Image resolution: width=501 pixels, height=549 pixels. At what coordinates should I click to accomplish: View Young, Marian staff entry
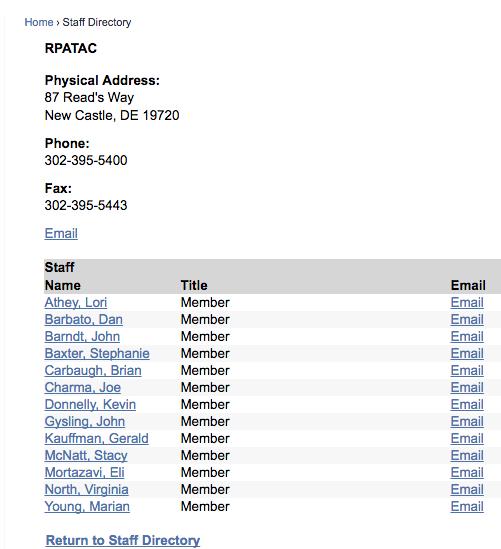[87, 506]
